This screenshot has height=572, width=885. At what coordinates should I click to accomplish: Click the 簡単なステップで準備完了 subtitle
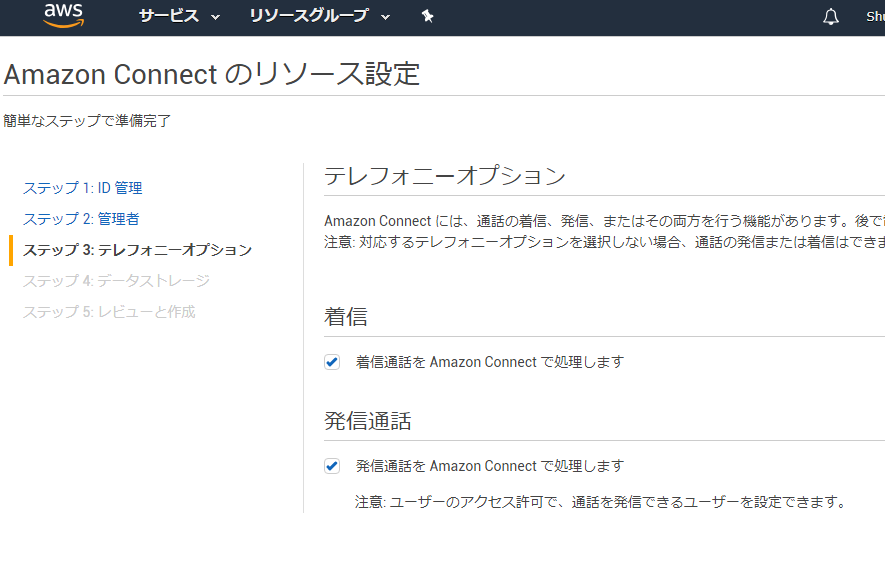(x=87, y=121)
